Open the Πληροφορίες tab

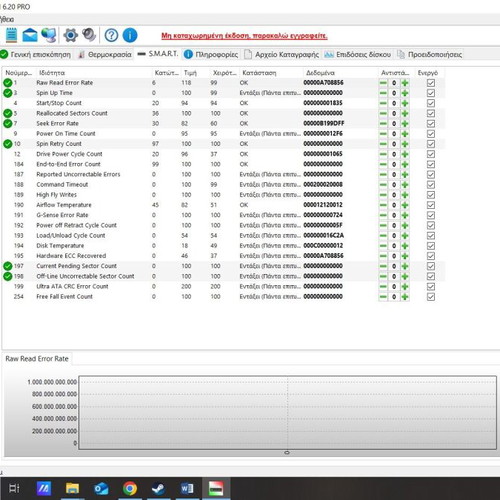pyautogui.click(x=211, y=54)
